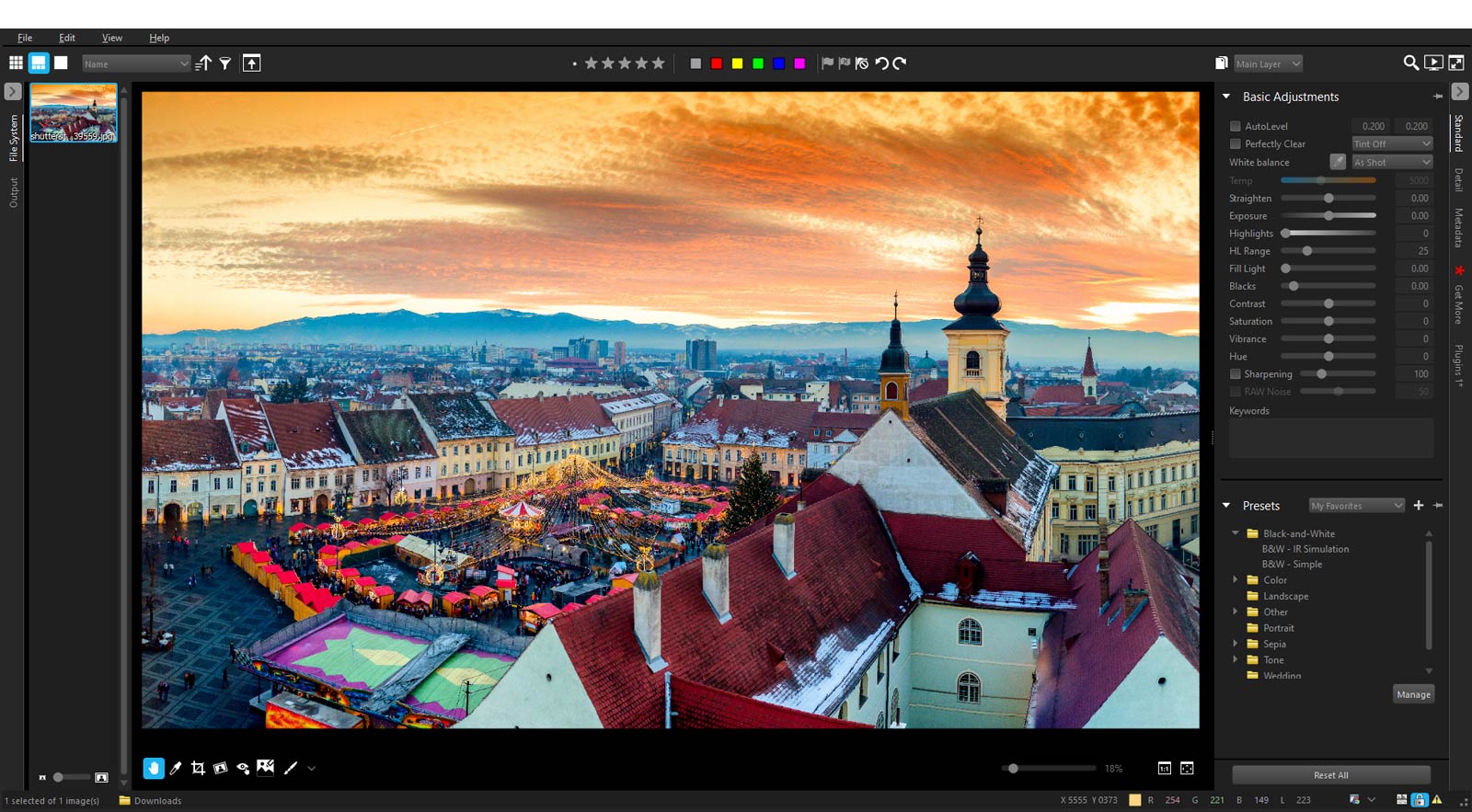The width and height of the screenshot is (1472, 812).
Task: Toggle the lock icon in status bar
Action: 1420,800
